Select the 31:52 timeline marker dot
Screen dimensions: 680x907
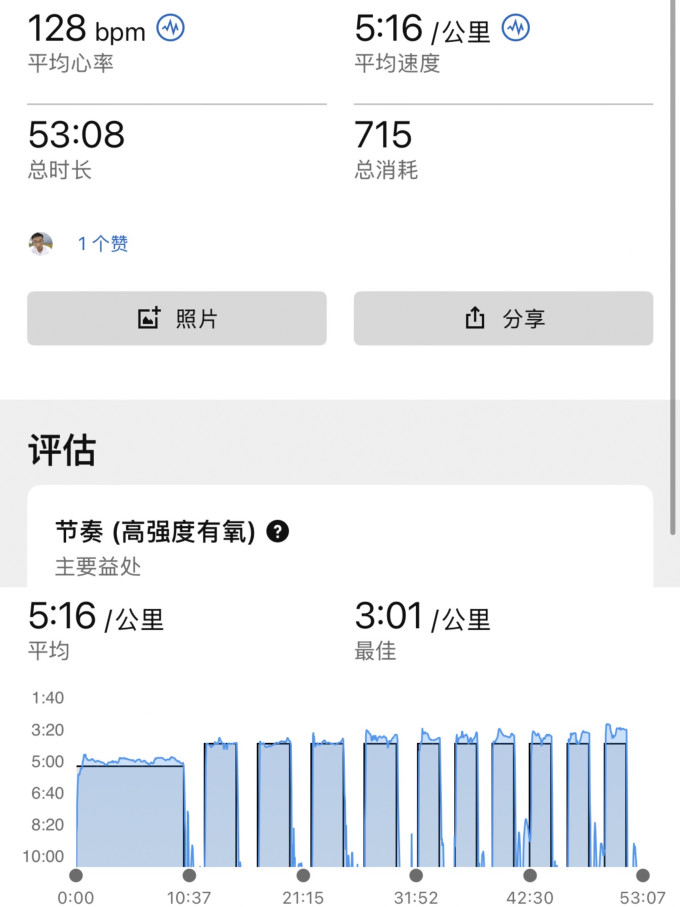pos(416,875)
